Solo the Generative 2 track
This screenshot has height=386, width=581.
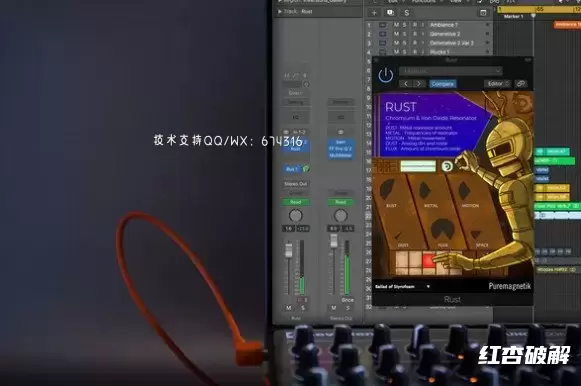pyautogui.click(x=405, y=34)
